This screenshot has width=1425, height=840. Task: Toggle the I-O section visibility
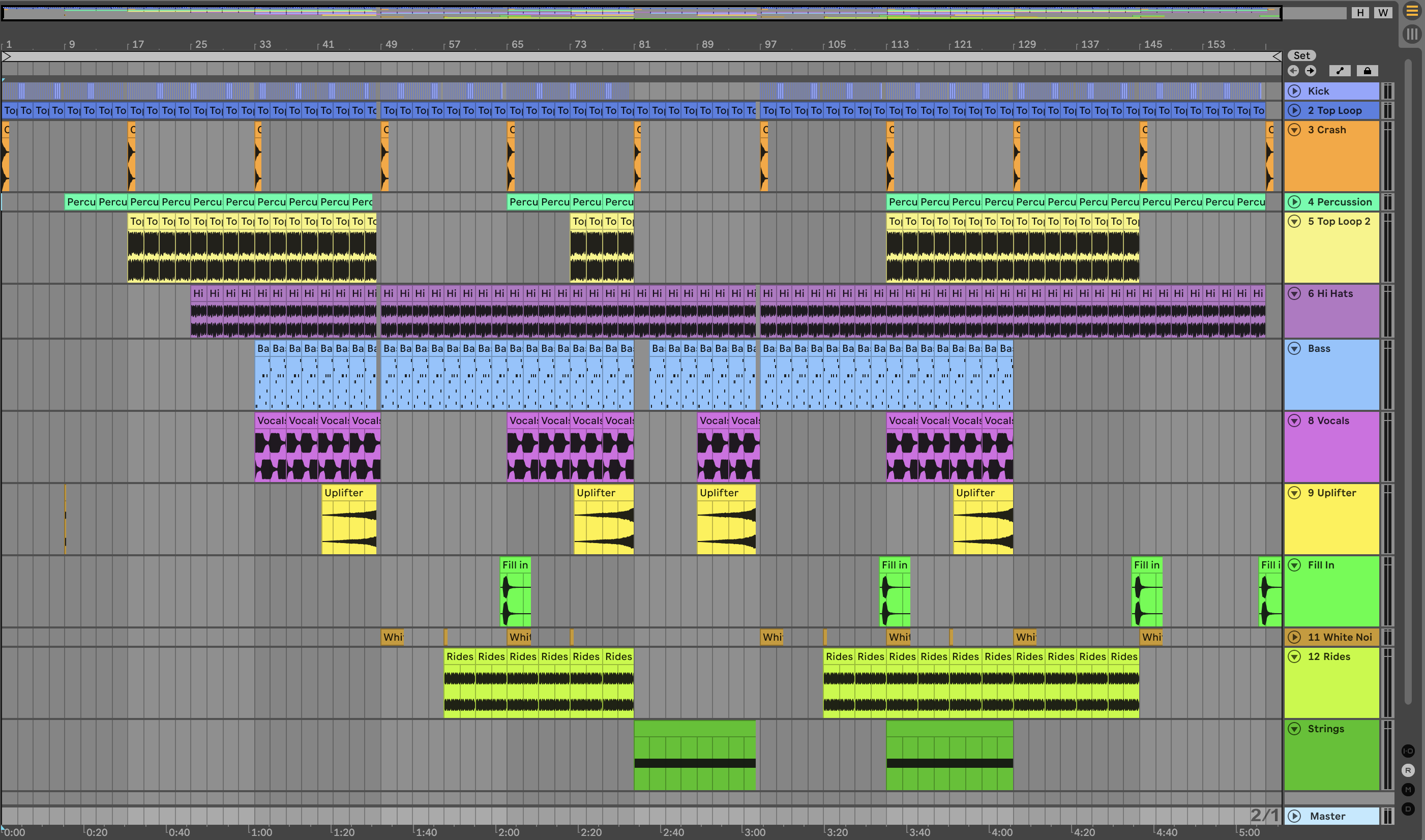pyautogui.click(x=1408, y=751)
